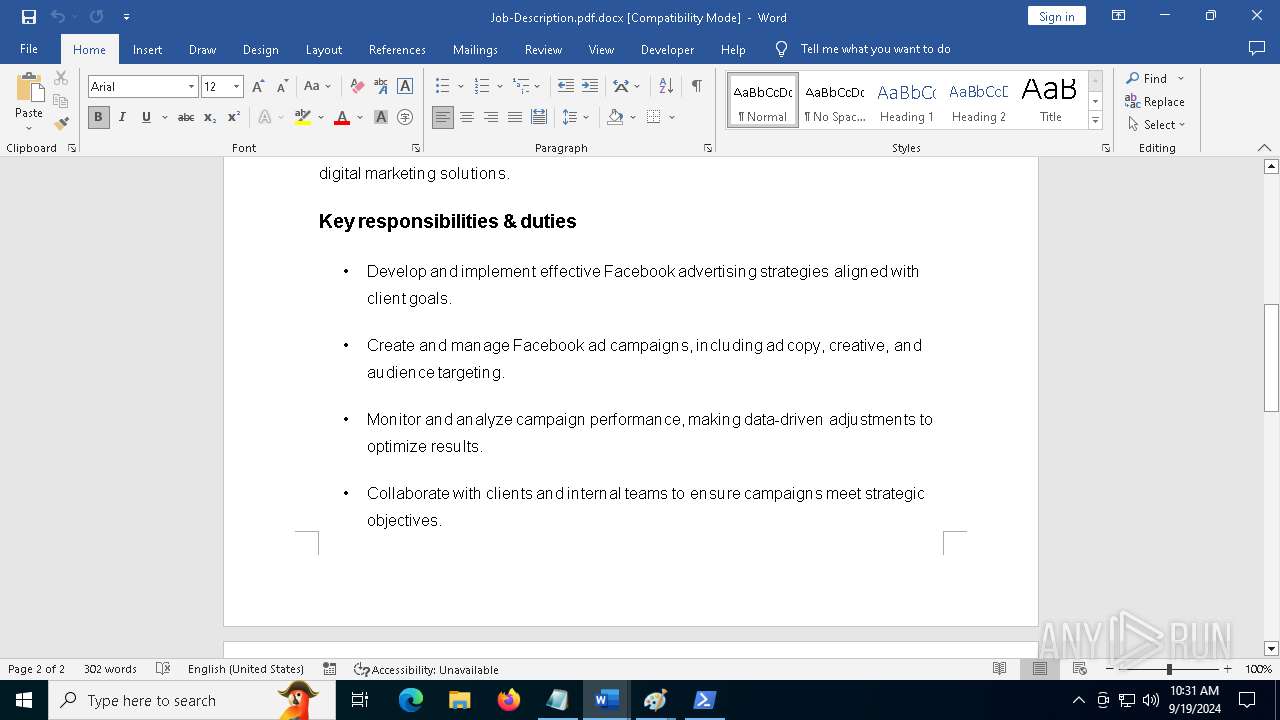Open the Windows Start menu
1280x720 pixels.
point(24,700)
